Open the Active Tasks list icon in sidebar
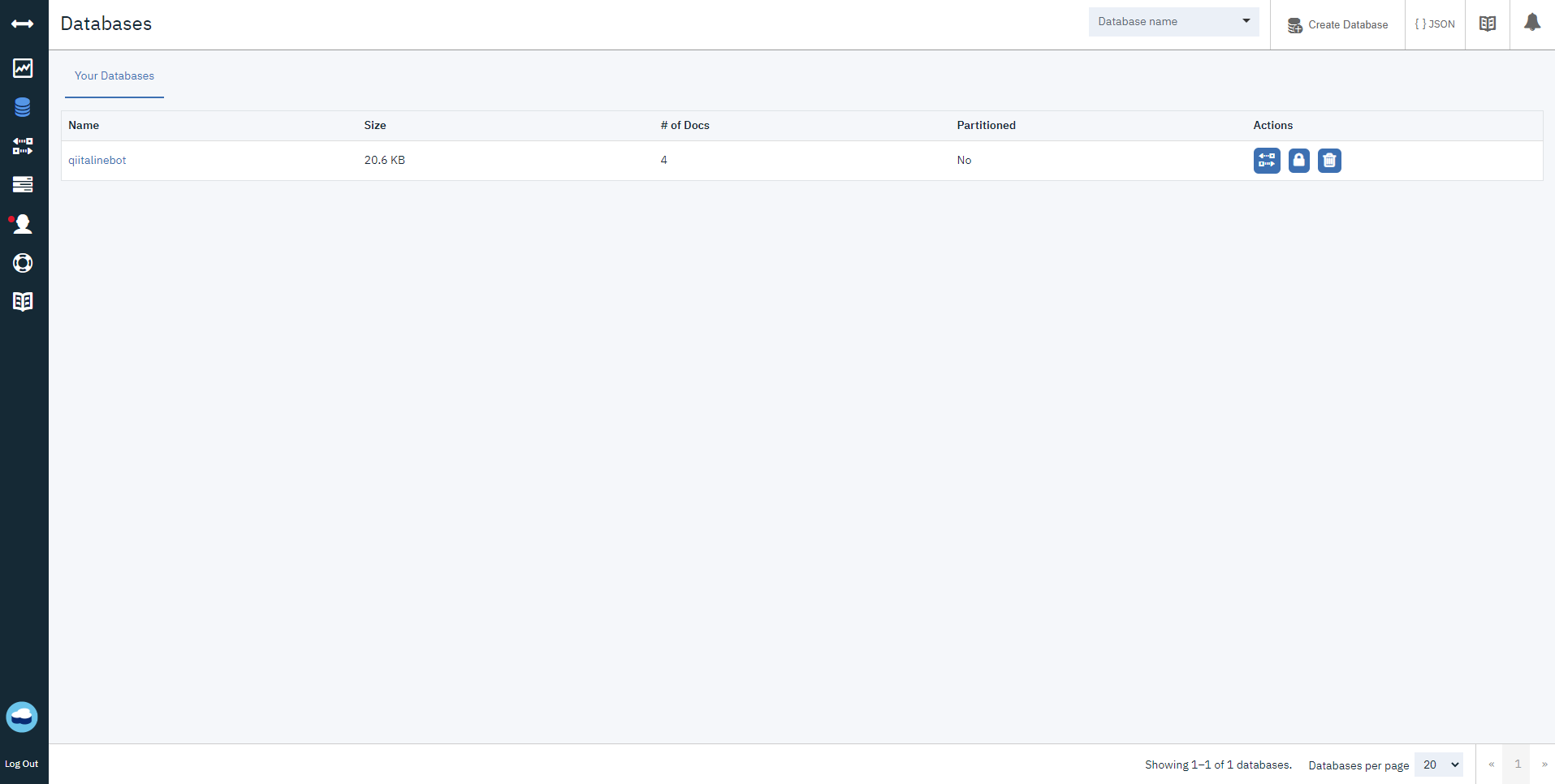This screenshot has width=1555, height=784. tap(23, 184)
